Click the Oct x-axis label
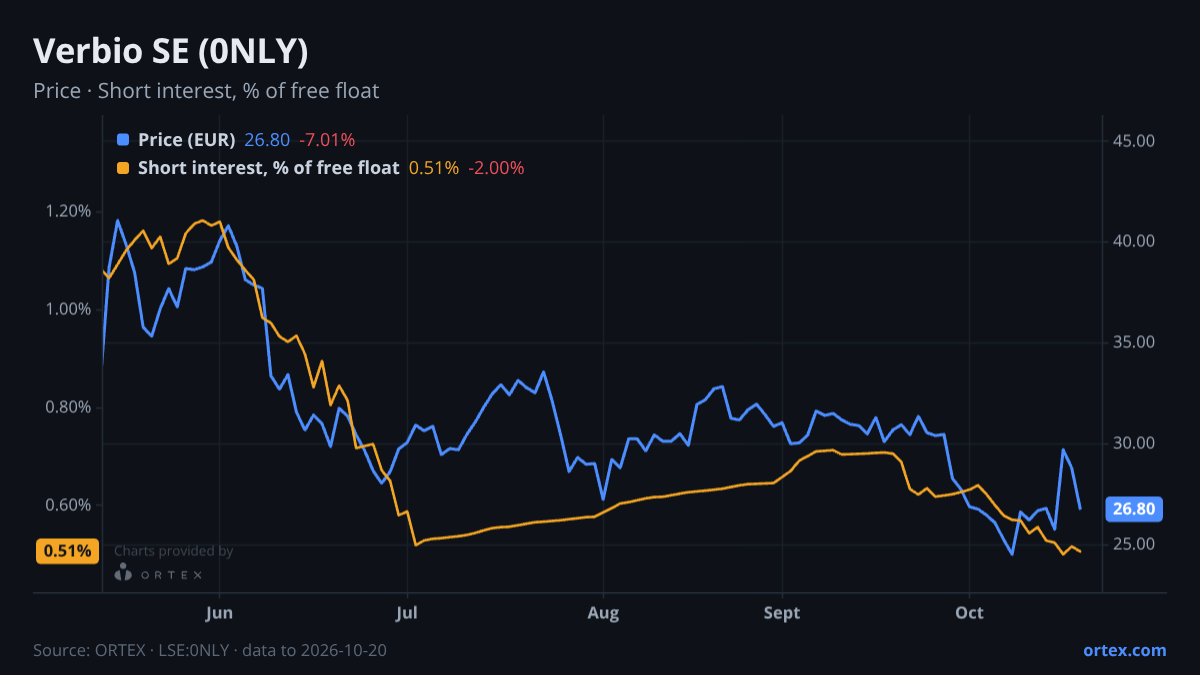1200x675 pixels. click(970, 613)
